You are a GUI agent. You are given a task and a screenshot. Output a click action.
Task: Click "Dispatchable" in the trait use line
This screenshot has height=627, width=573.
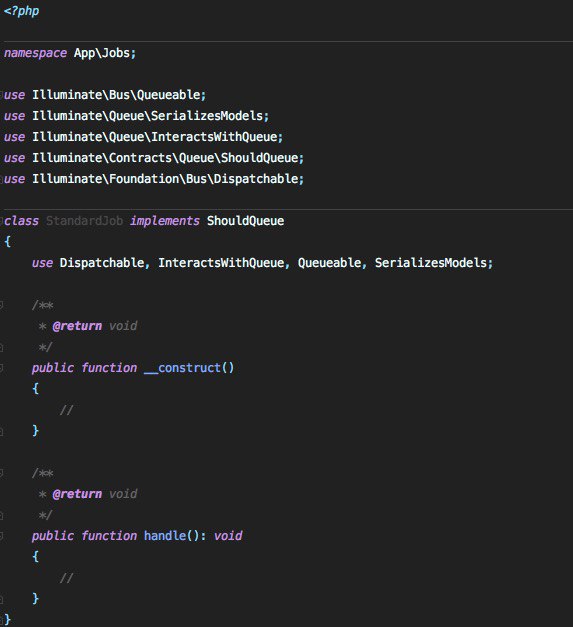[x=102, y=263]
